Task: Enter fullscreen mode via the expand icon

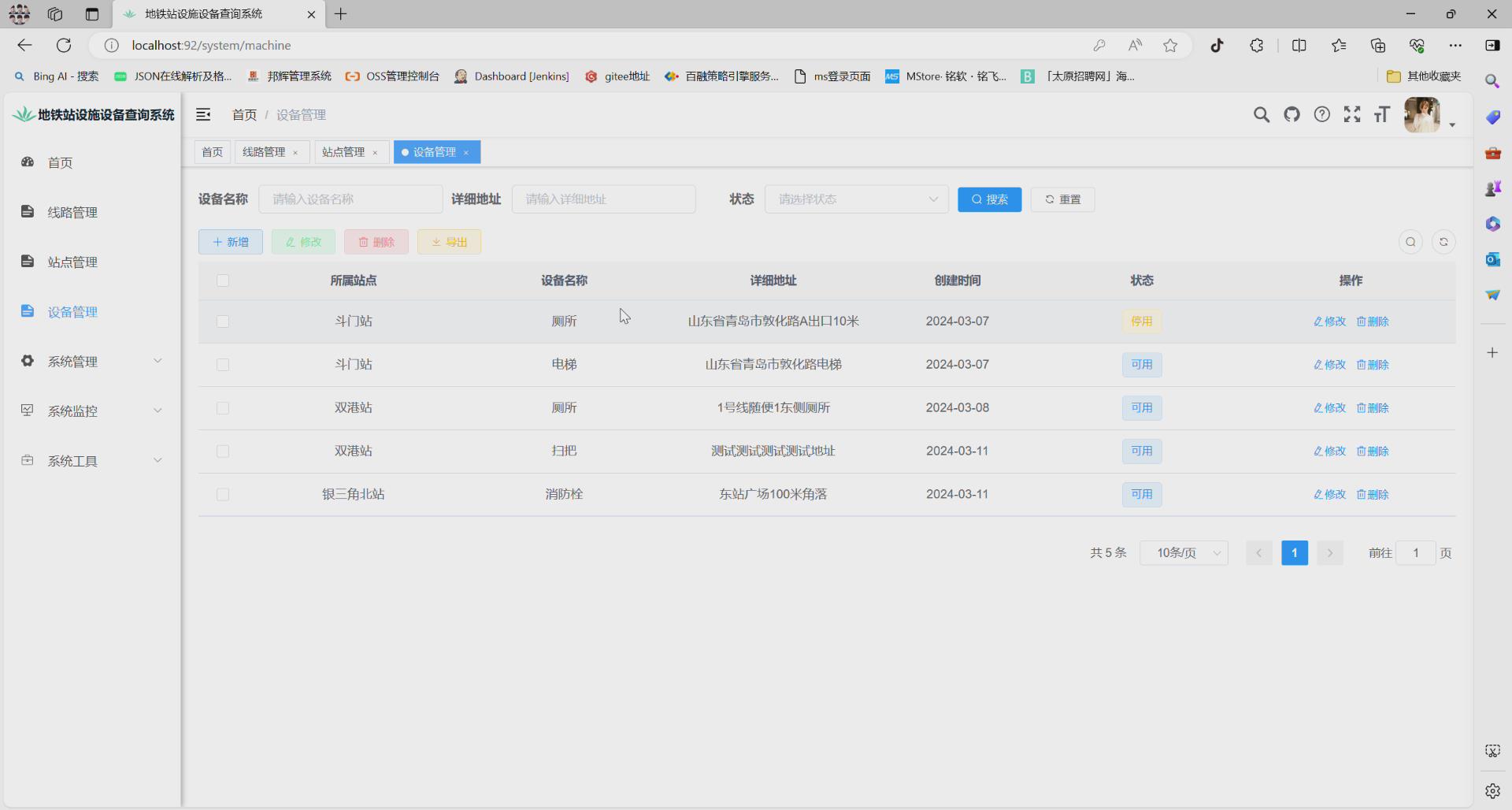Action: click(x=1352, y=114)
